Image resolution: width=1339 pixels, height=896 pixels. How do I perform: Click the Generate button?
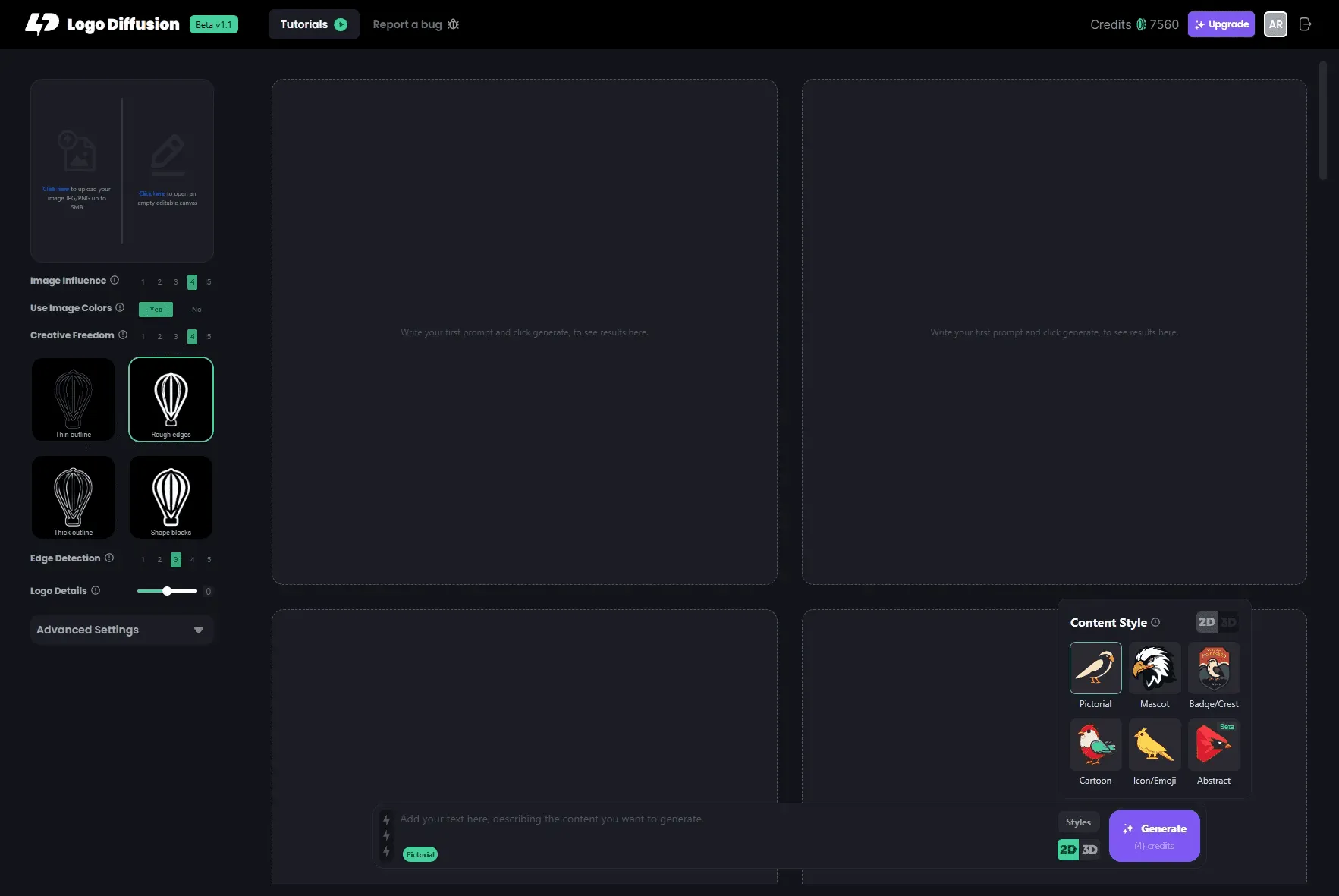coord(1154,835)
